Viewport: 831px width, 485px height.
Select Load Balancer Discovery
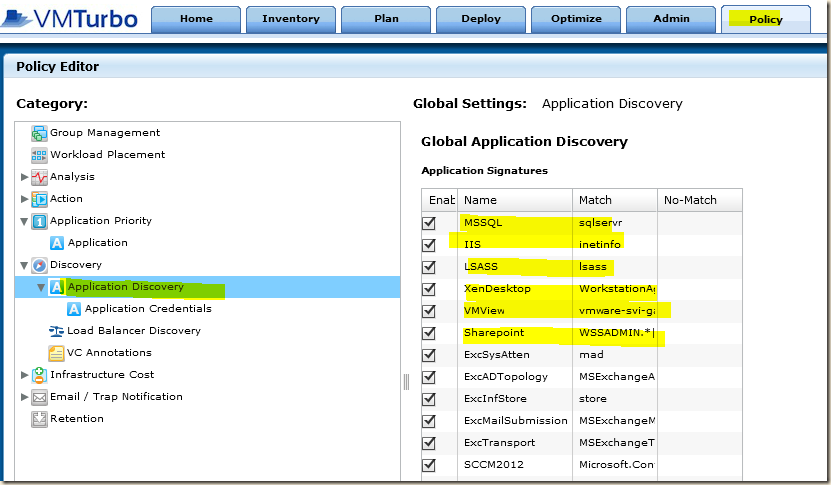click(x=134, y=331)
